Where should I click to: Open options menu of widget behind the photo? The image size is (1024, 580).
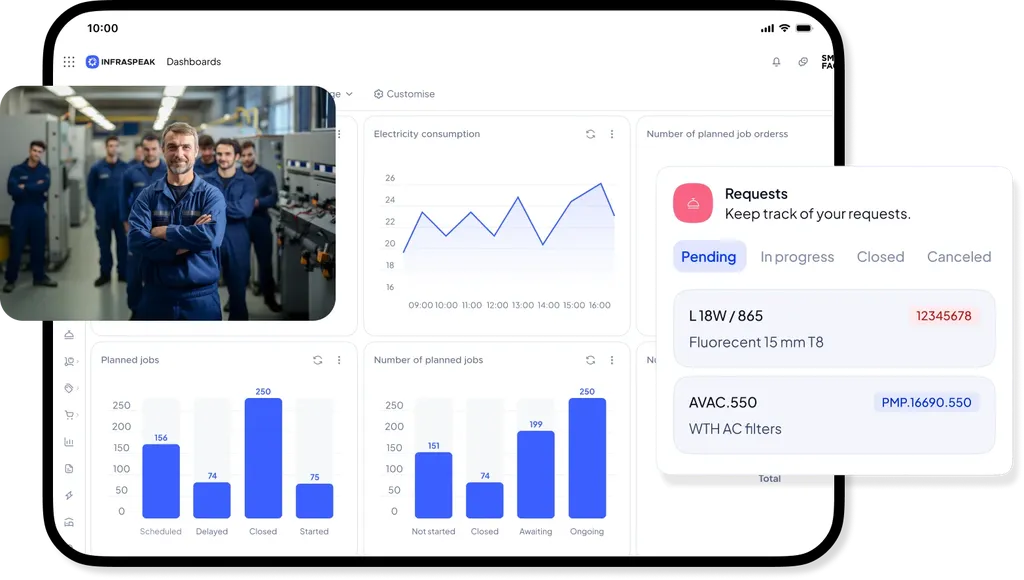tap(339, 134)
